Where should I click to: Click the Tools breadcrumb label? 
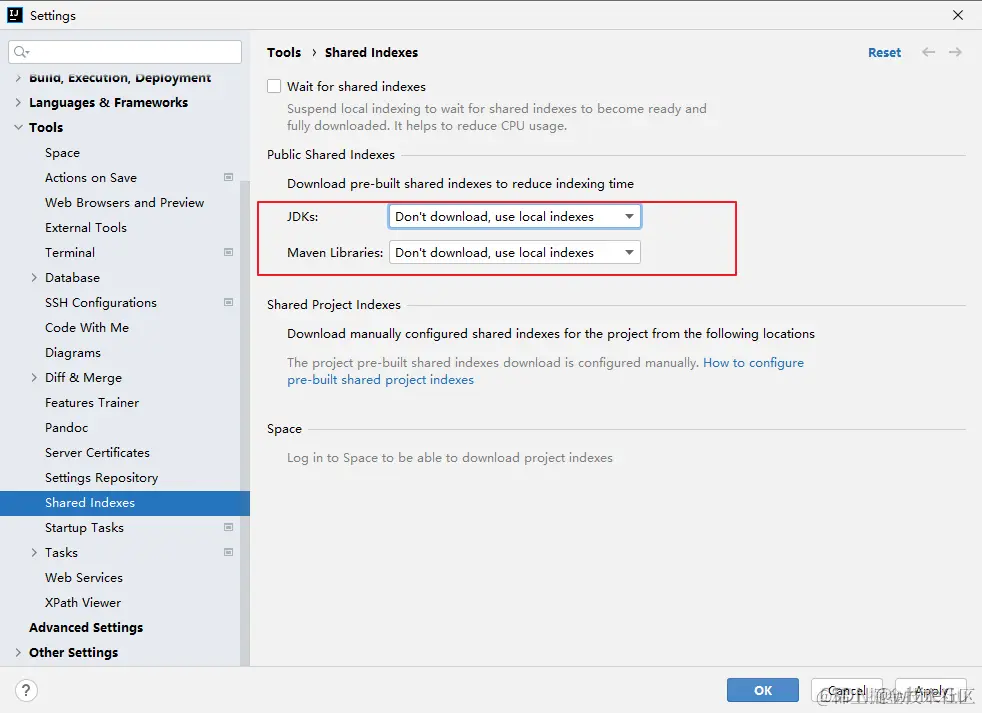[284, 53]
